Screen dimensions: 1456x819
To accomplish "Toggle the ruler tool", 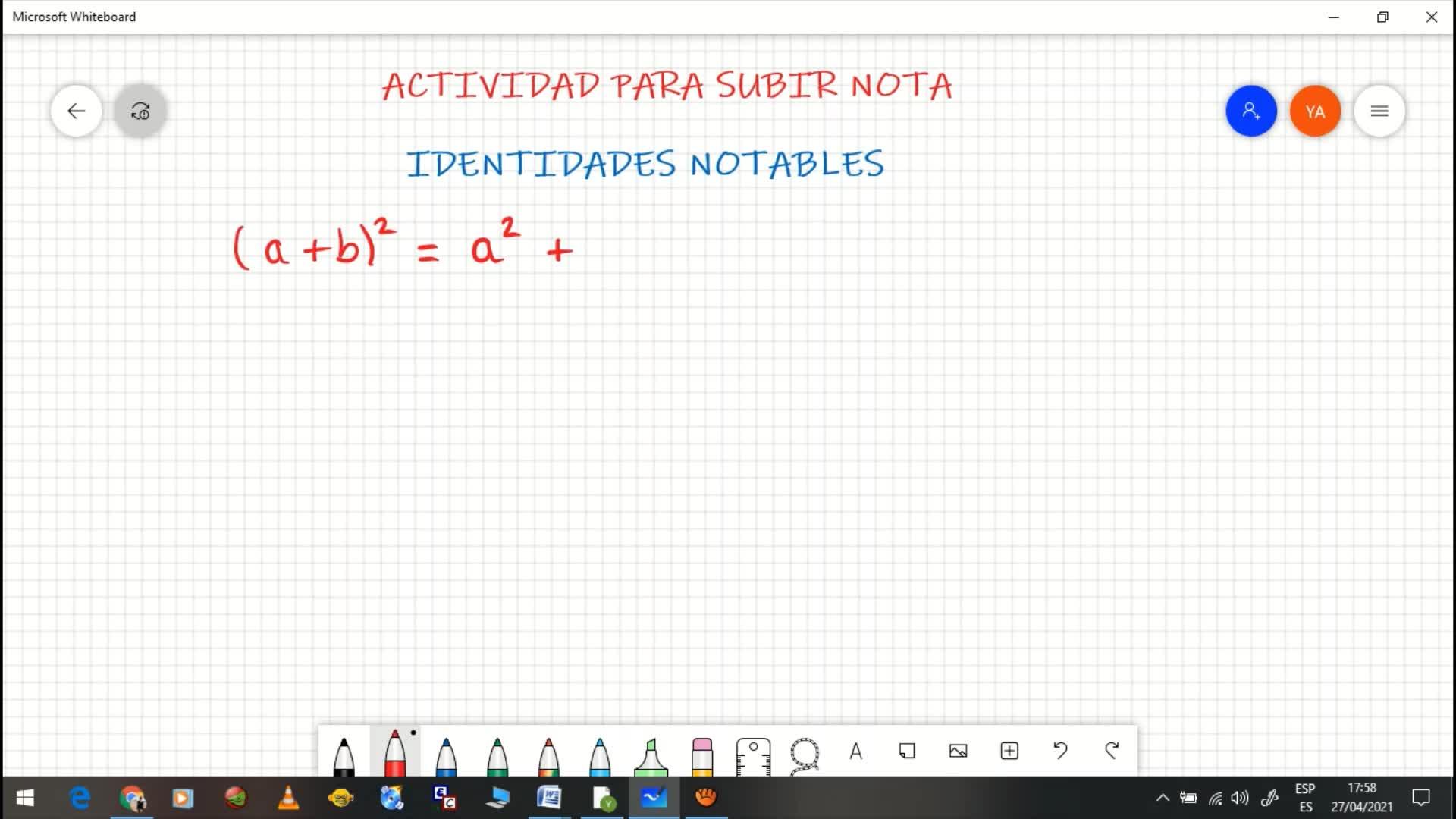I will (x=753, y=756).
